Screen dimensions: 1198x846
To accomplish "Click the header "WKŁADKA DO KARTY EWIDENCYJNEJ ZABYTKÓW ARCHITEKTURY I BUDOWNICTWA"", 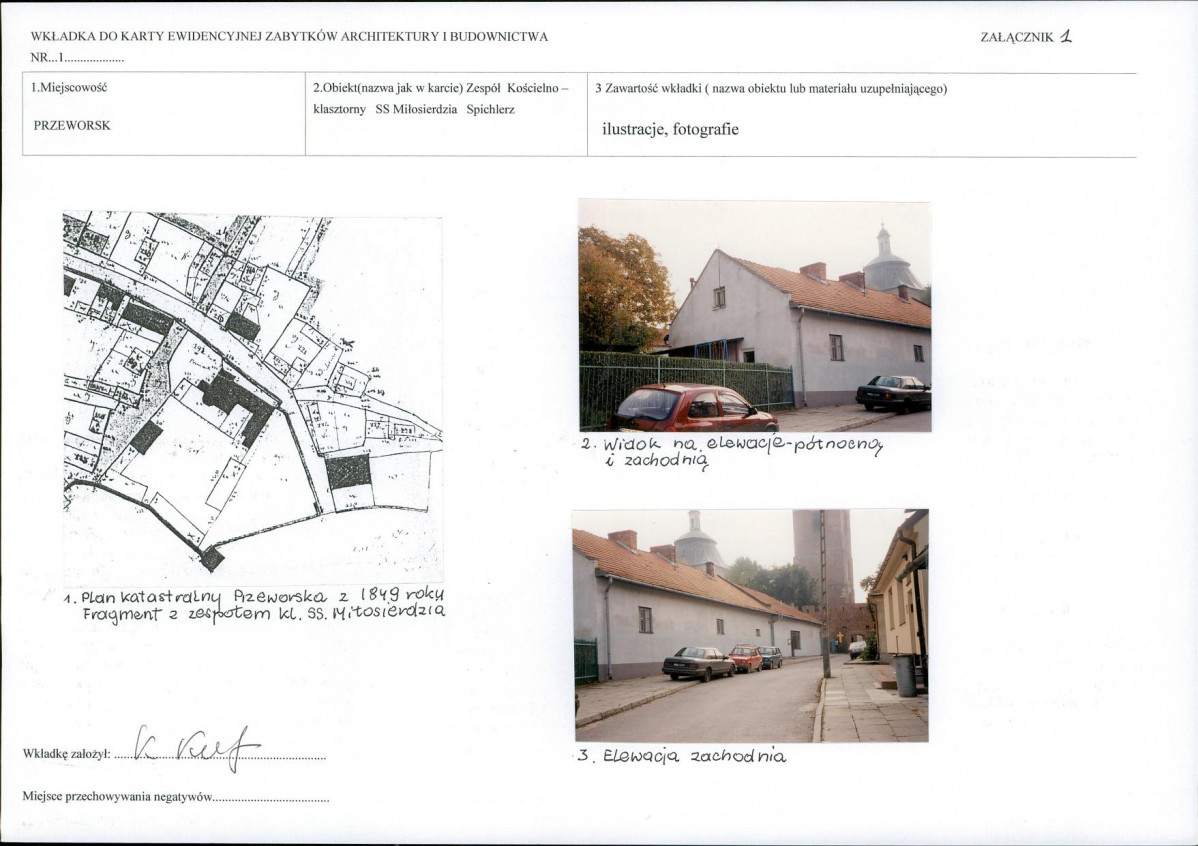I will click(290, 37).
